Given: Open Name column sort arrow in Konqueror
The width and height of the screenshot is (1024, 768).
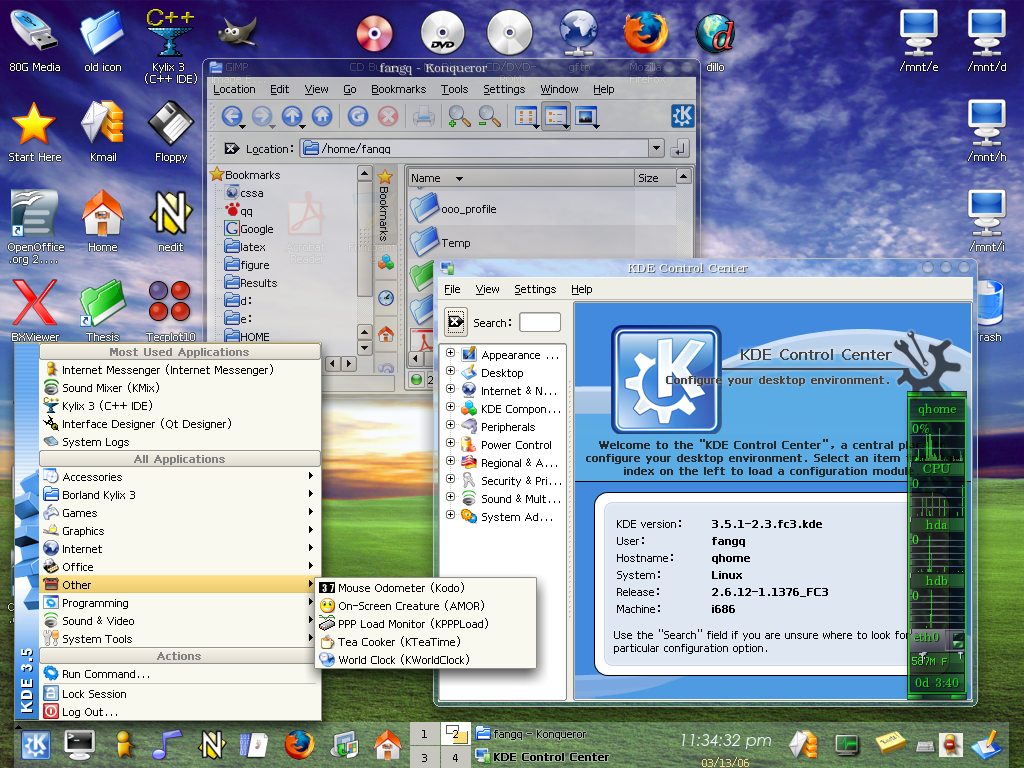Looking at the screenshot, I should [459, 178].
